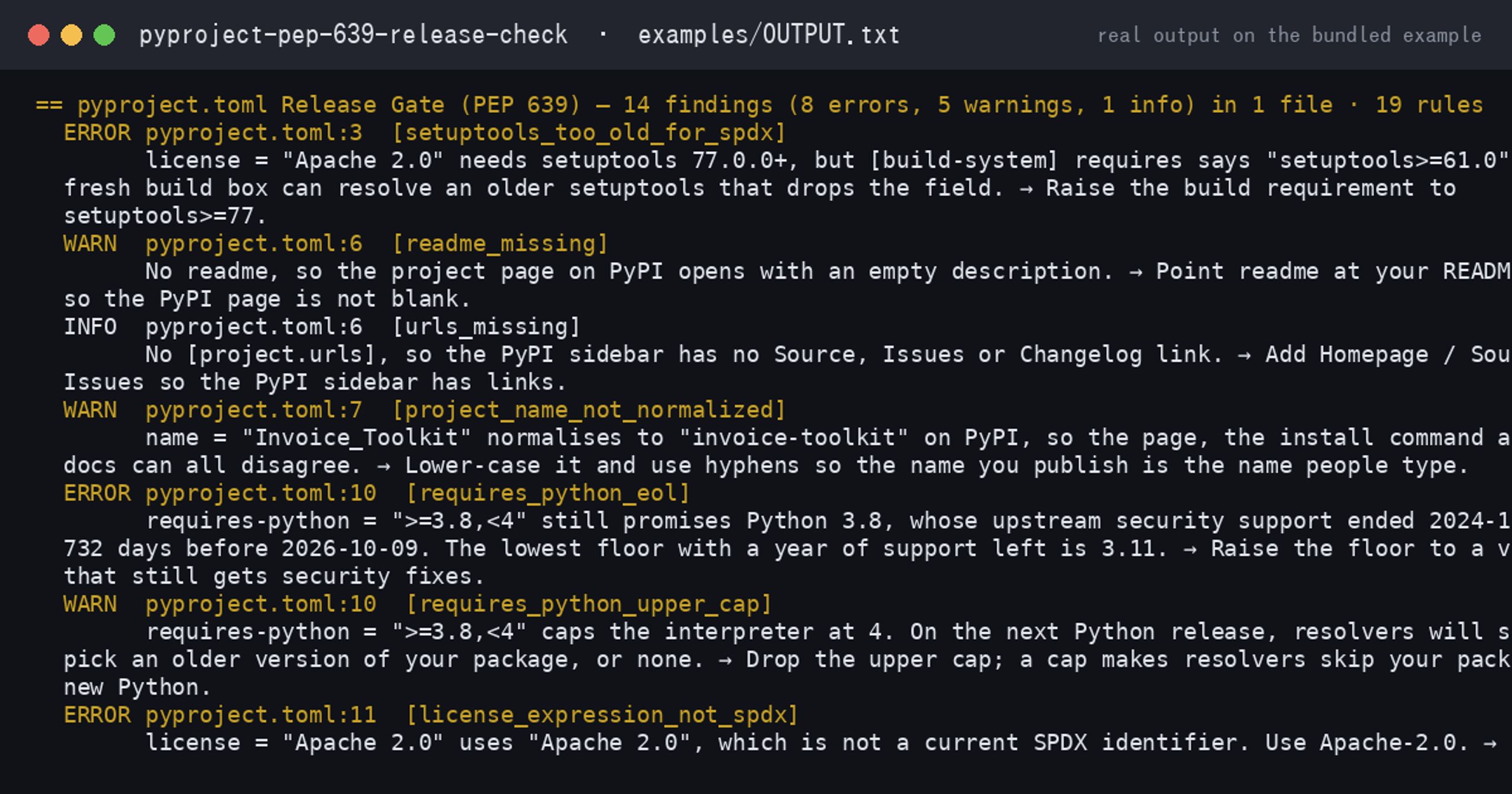Click the Release Gate summary header line
The height and width of the screenshot is (794, 1512).
pos(759,105)
